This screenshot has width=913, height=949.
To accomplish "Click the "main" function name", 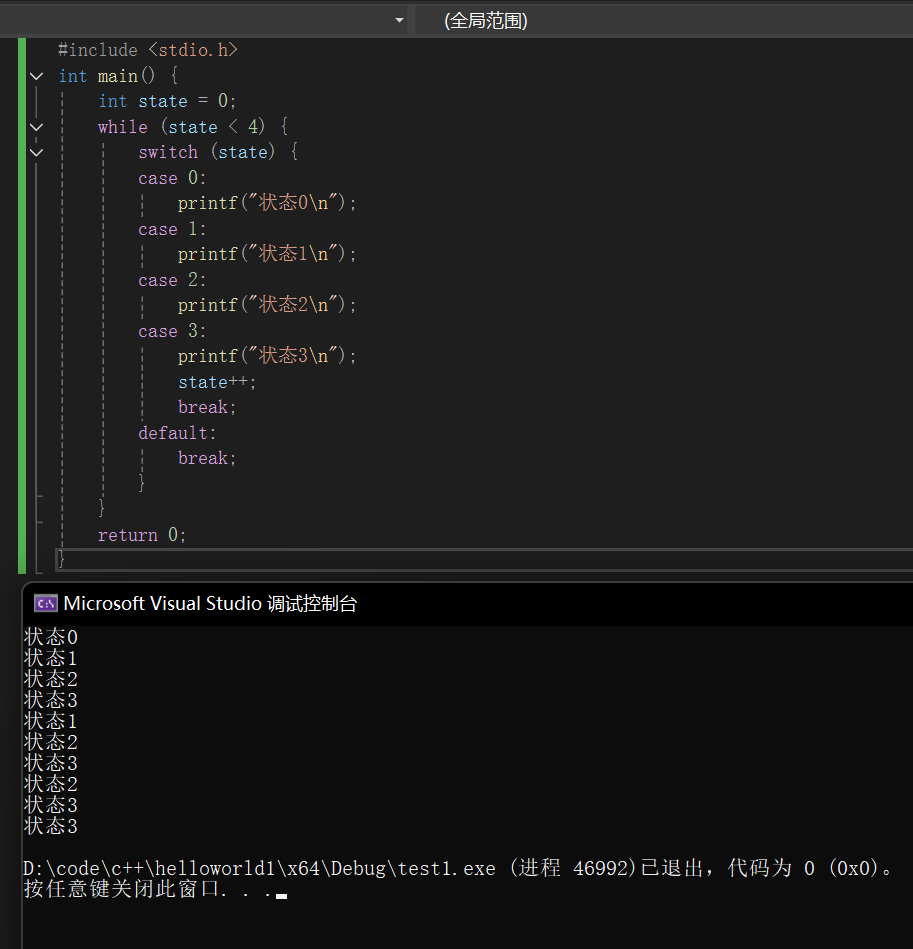I will pos(118,76).
